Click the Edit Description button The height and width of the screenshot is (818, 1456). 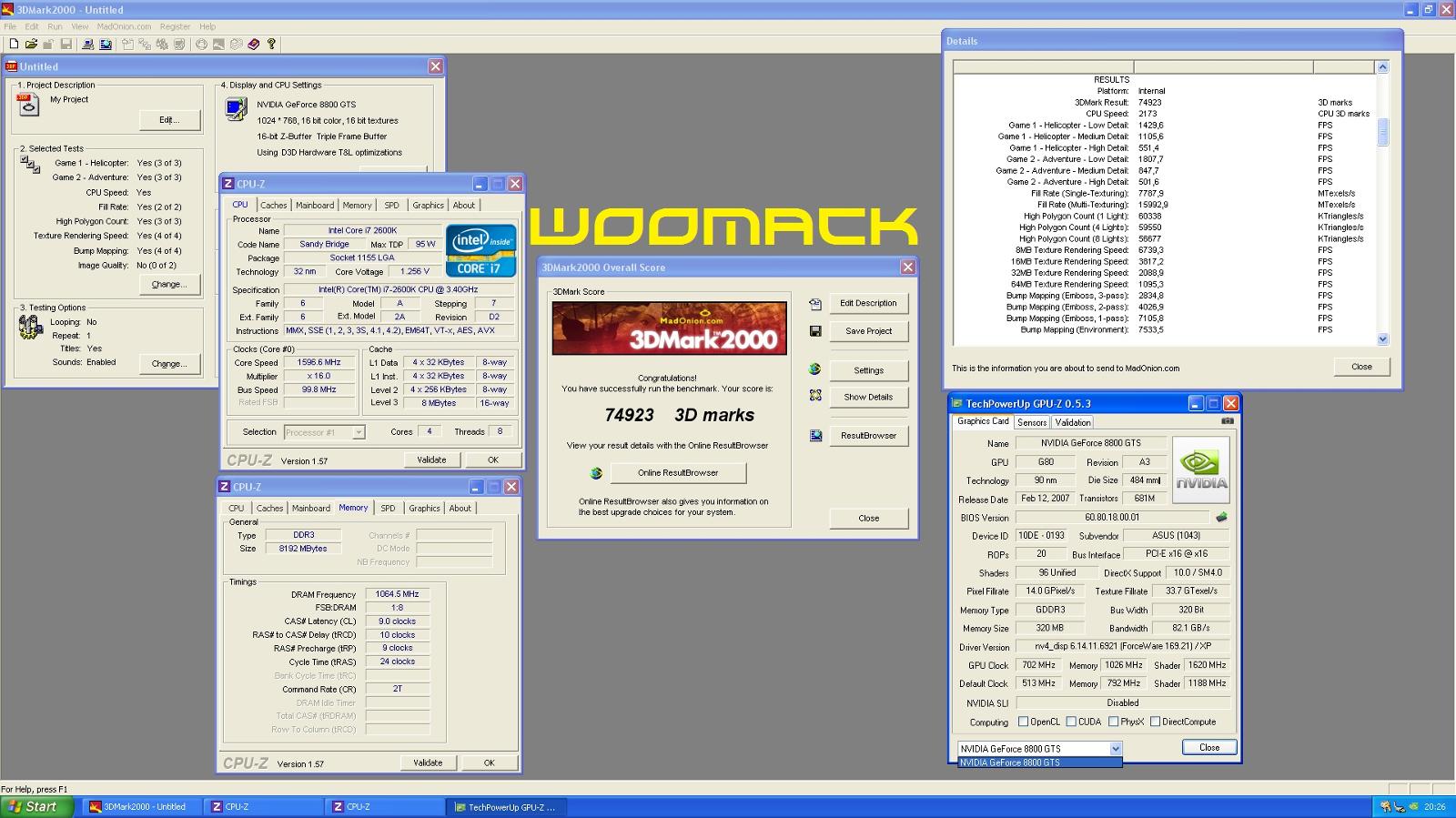coord(868,303)
